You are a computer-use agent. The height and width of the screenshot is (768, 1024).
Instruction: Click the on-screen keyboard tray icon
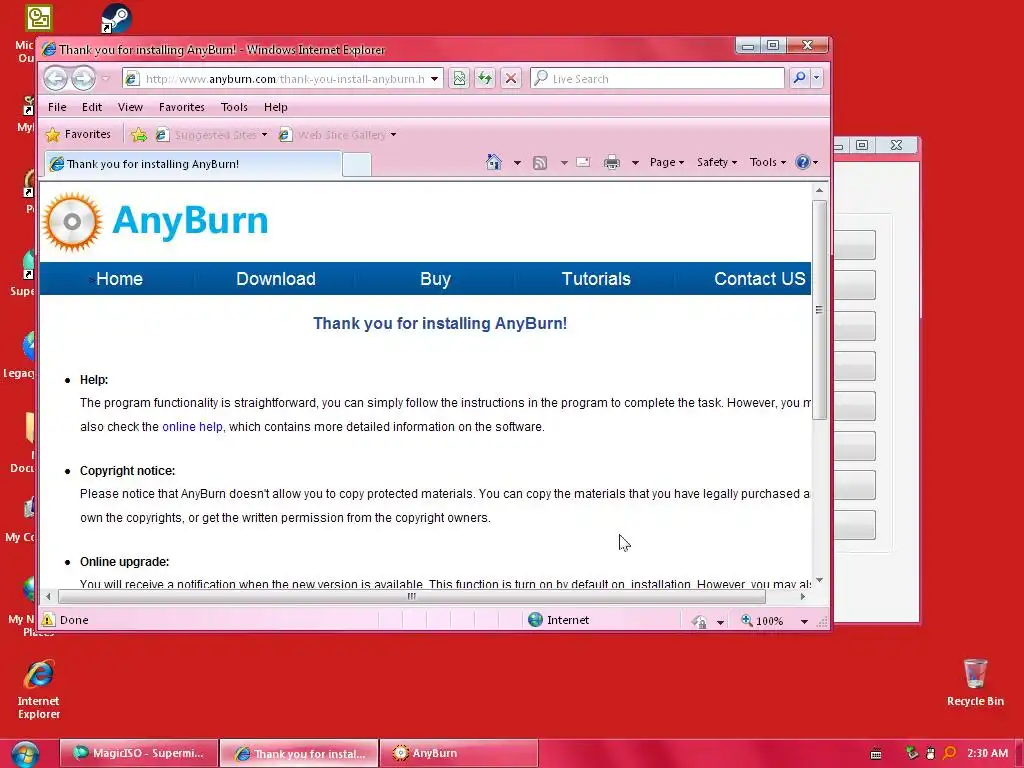[876, 754]
